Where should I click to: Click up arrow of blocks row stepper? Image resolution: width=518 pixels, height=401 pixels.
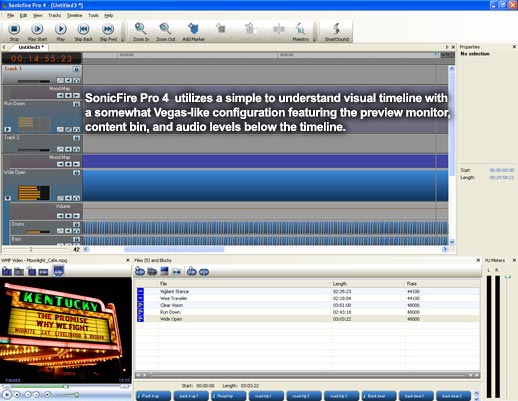click(477, 393)
